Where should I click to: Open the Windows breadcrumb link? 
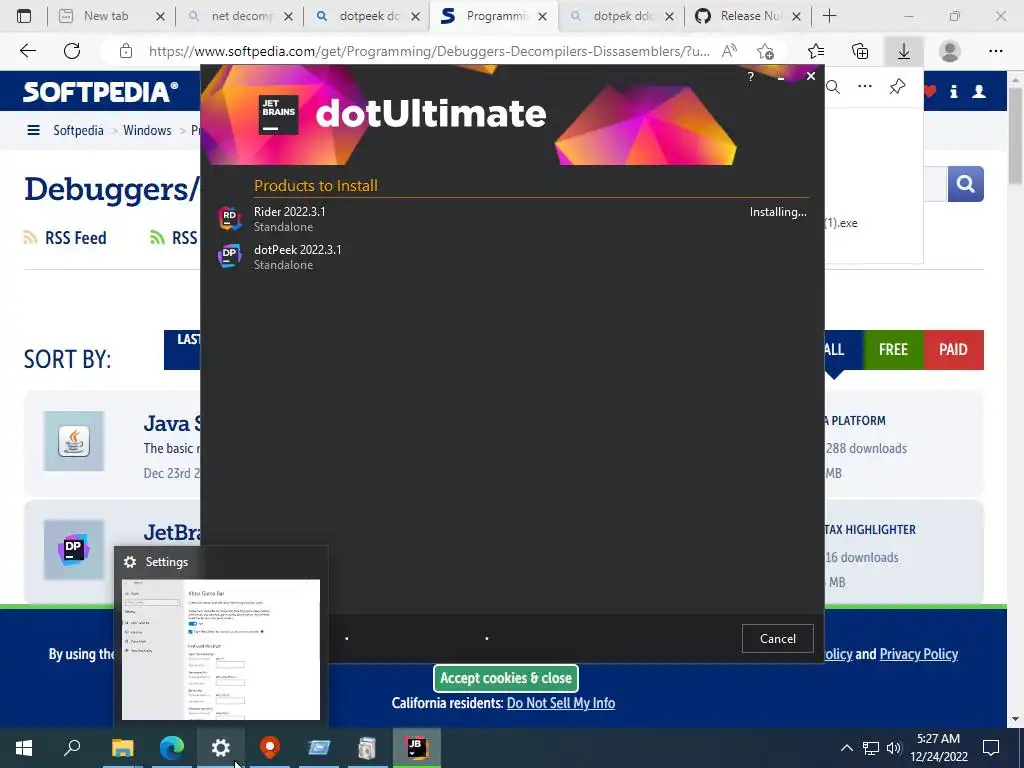(x=147, y=130)
